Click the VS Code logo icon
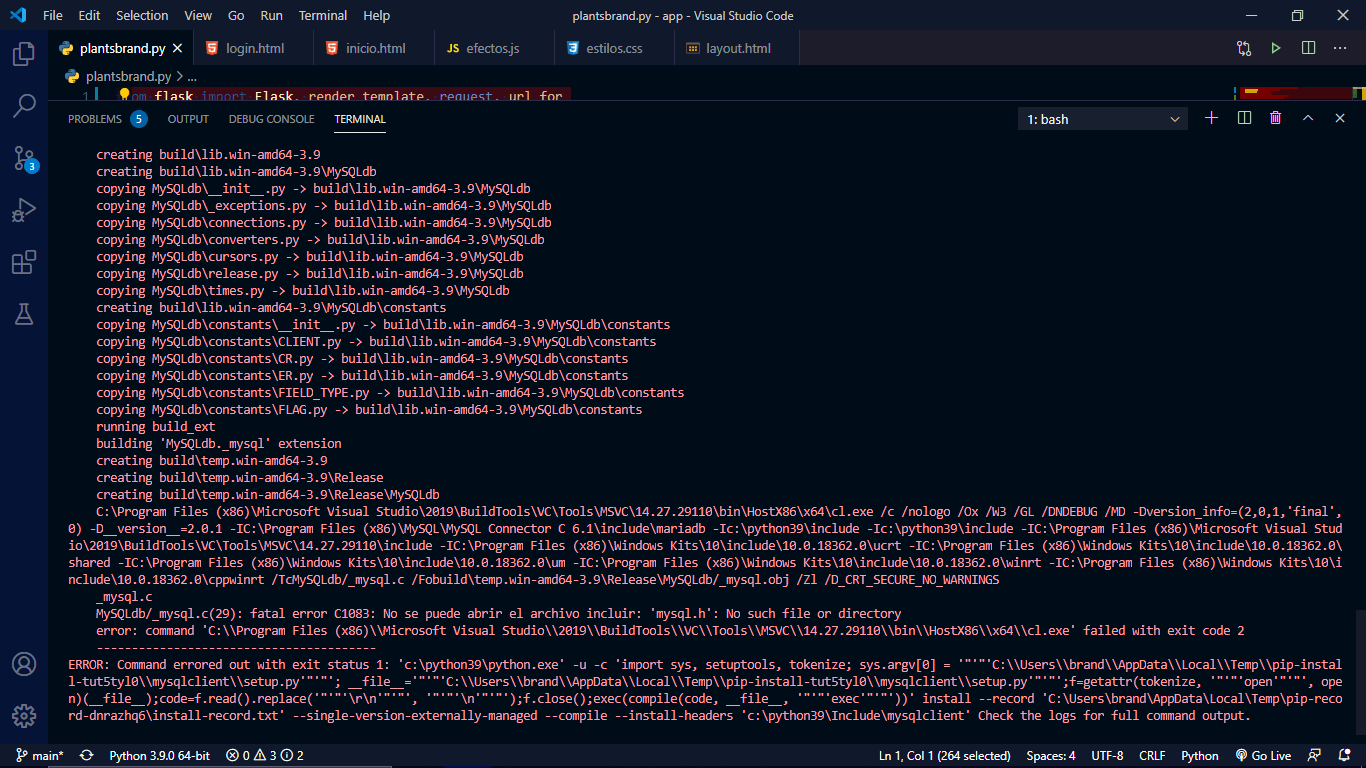Screen dimensions: 1366x768 (17, 15)
